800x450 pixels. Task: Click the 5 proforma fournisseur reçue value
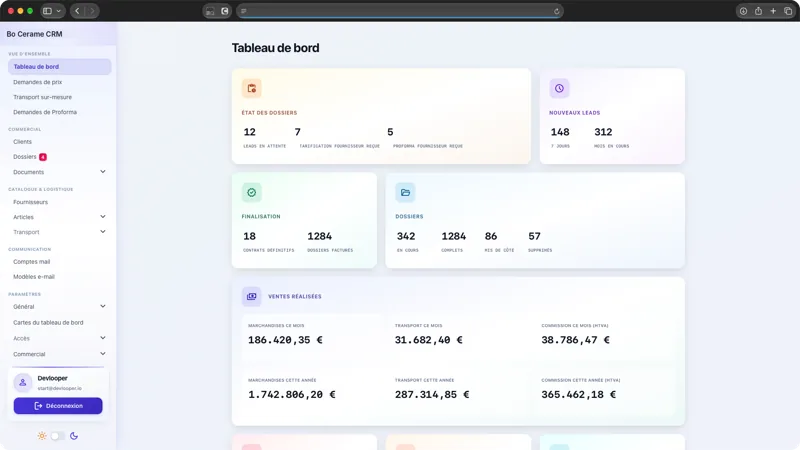pos(390,132)
